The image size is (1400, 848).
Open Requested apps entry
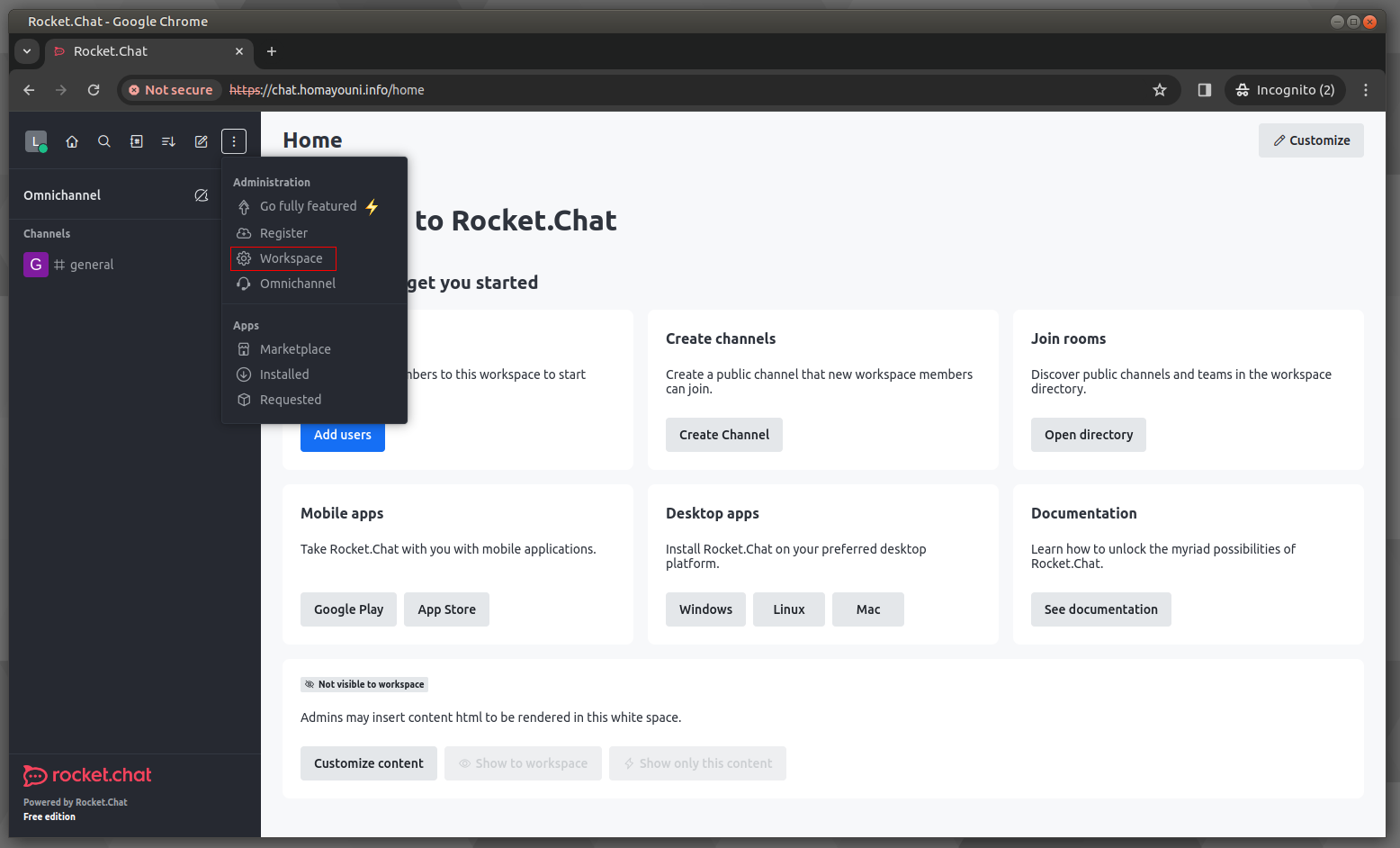[x=314, y=400]
